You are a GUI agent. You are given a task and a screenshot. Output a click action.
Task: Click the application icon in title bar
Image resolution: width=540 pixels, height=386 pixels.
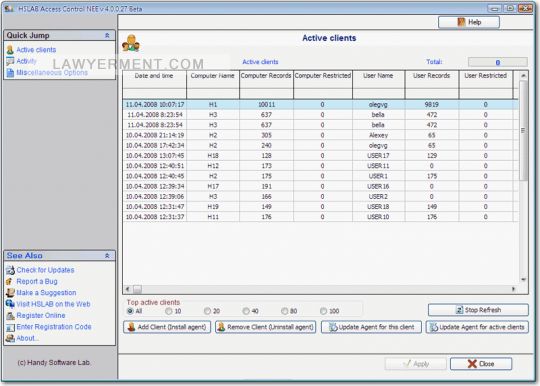pyautogui.click(x=9, y=8)
